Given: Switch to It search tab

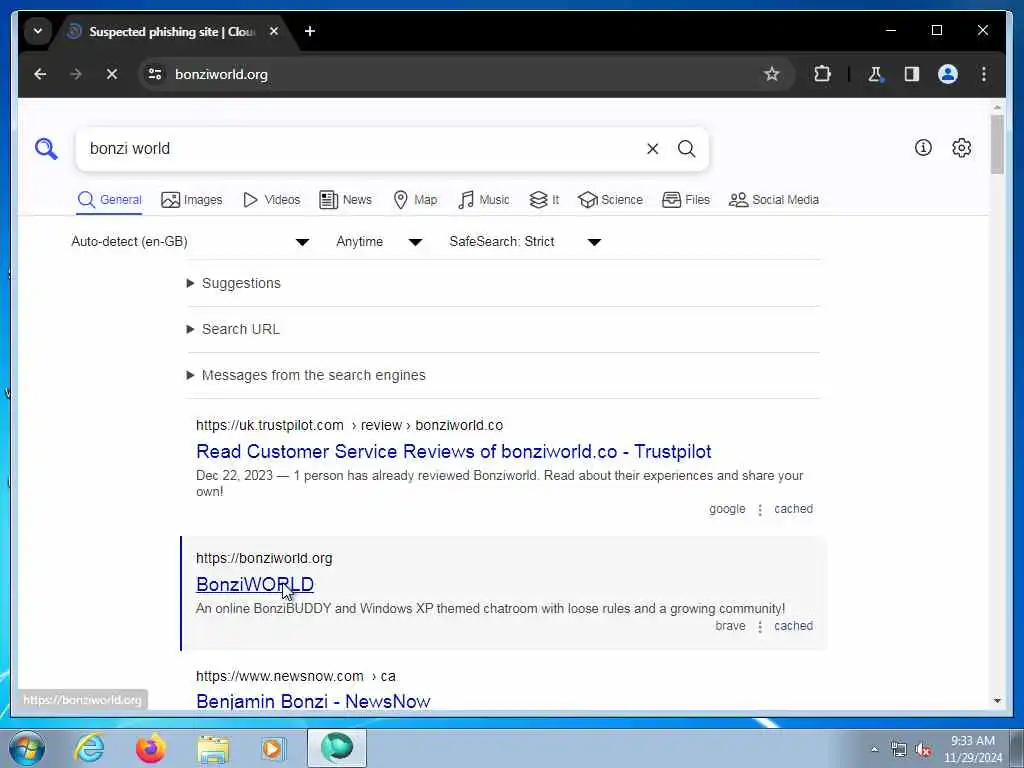Looking at the screenshot, I should (x=544, y=200).
